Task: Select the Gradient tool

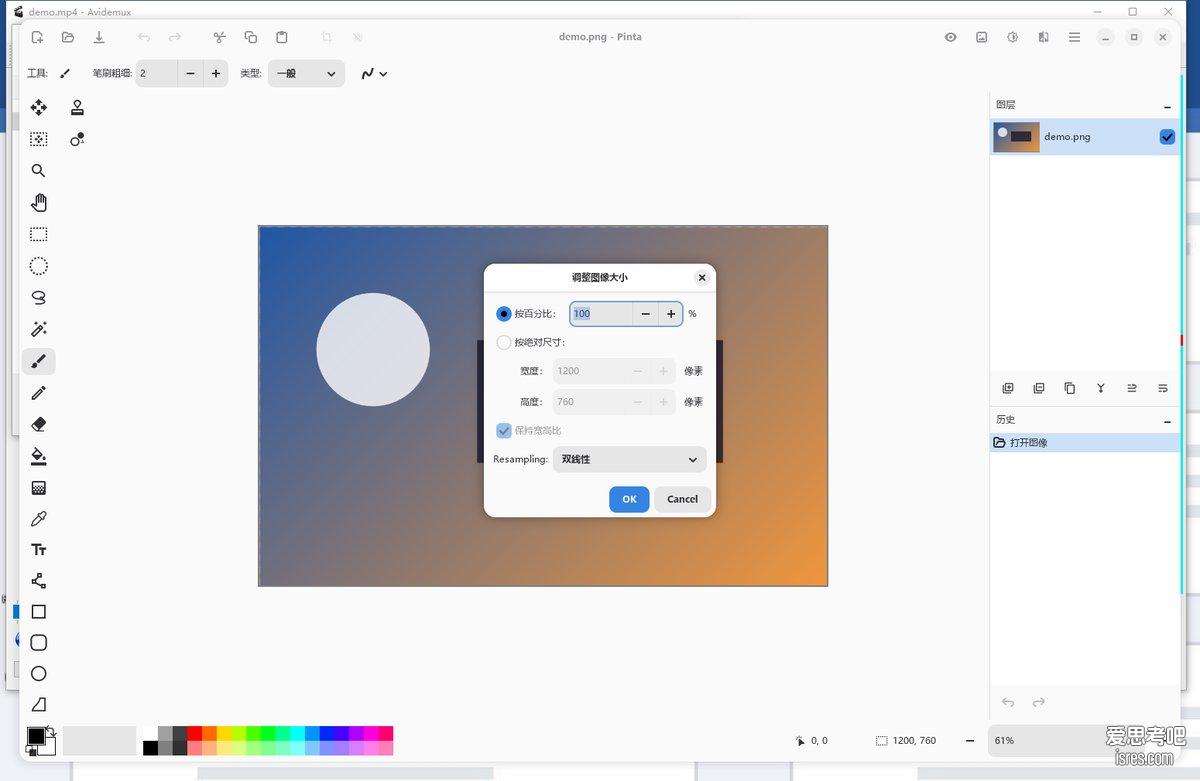Action: [x=39, y=488]
